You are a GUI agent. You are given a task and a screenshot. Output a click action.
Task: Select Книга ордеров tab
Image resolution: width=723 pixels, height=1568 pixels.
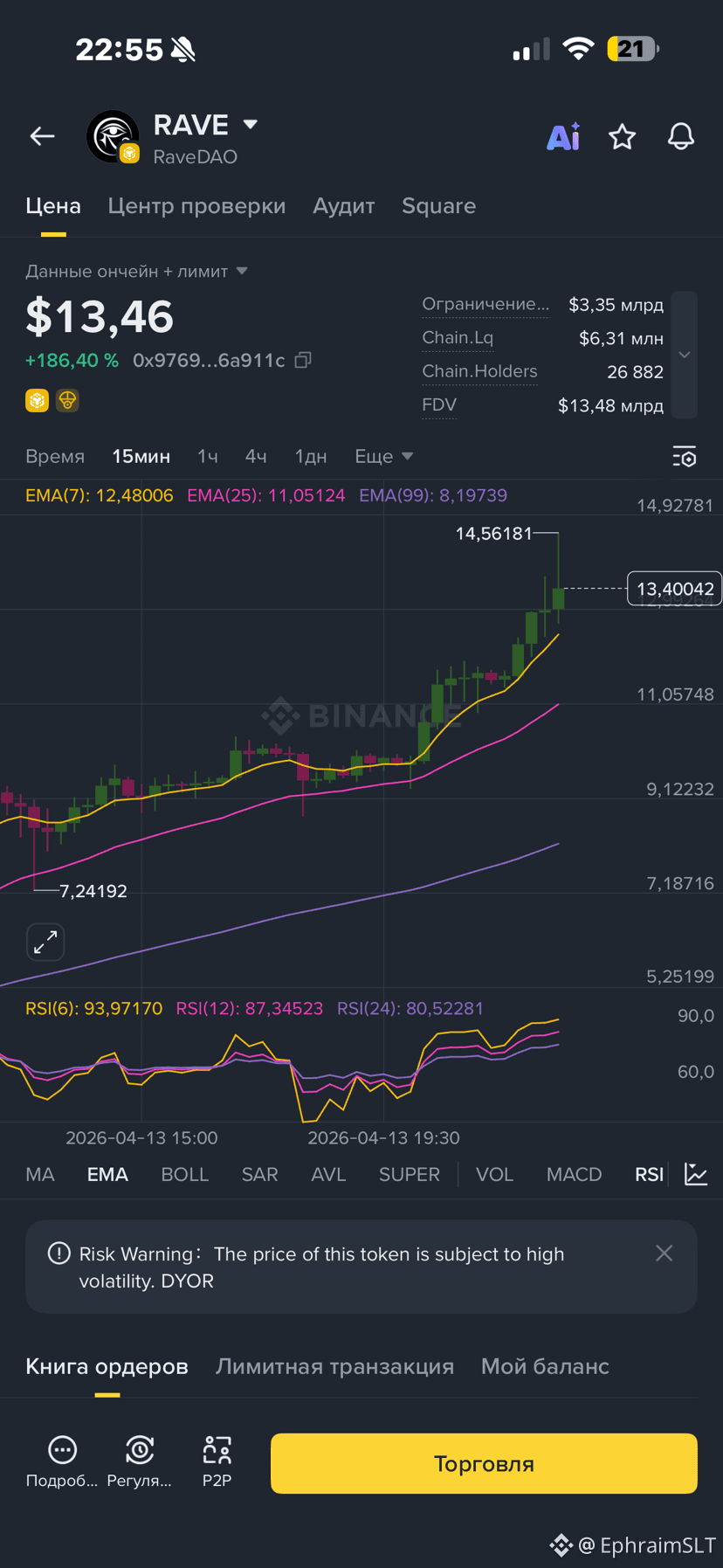coord(107,1365)
